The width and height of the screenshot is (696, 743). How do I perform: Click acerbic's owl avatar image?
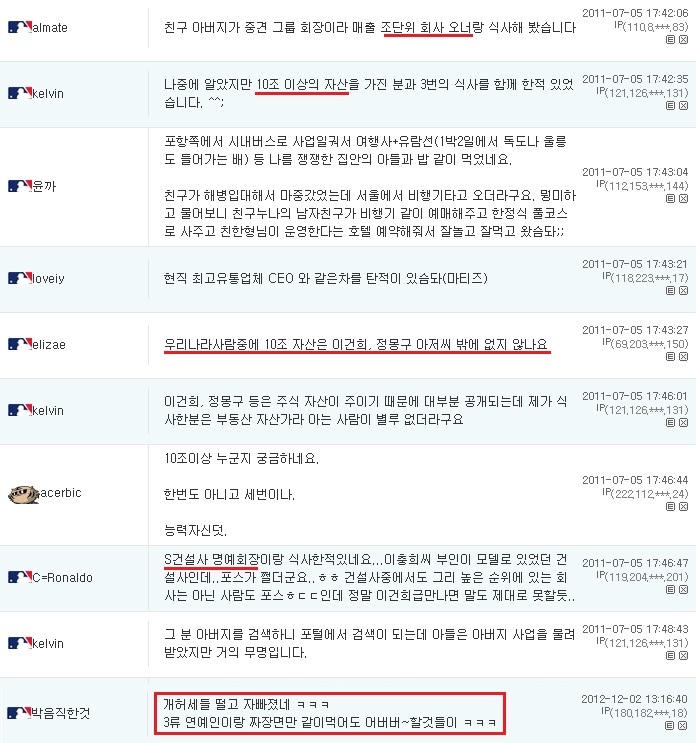coord(23,495)
